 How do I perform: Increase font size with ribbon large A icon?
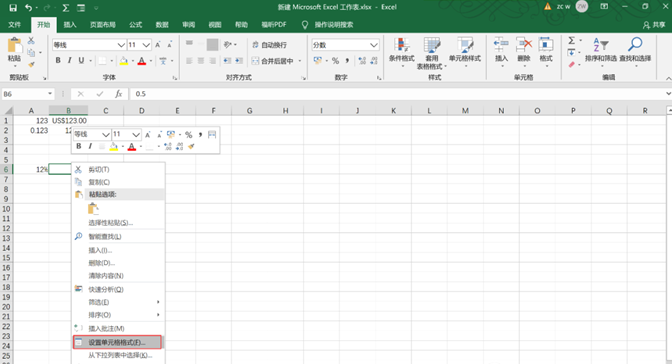(158, 45)
